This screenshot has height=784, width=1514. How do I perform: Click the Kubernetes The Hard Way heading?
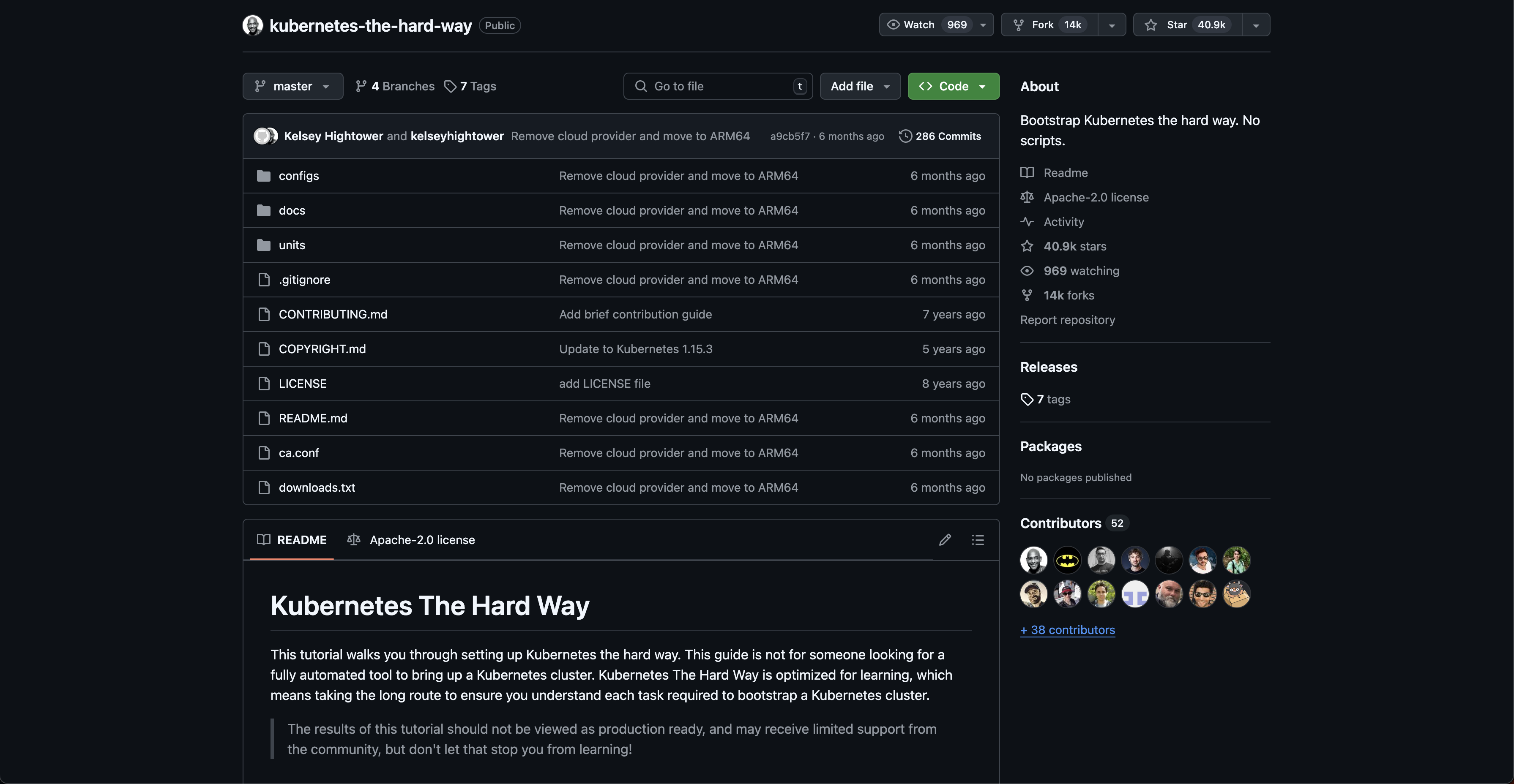tap(429, 607)
